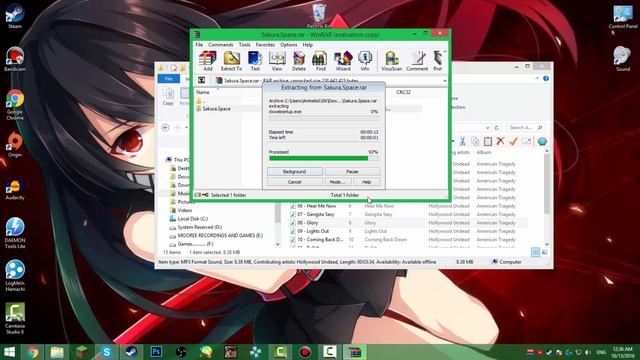Click the Test archive icon

click(x=255, y=61)
